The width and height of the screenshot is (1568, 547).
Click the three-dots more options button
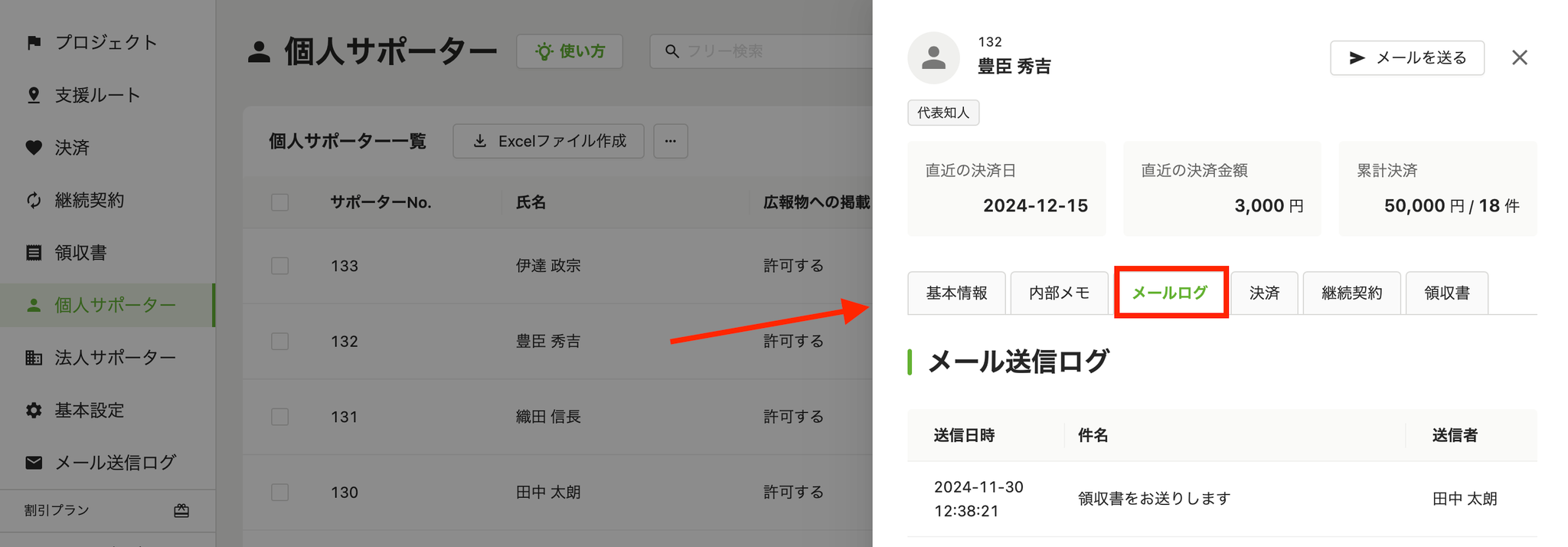671,141
